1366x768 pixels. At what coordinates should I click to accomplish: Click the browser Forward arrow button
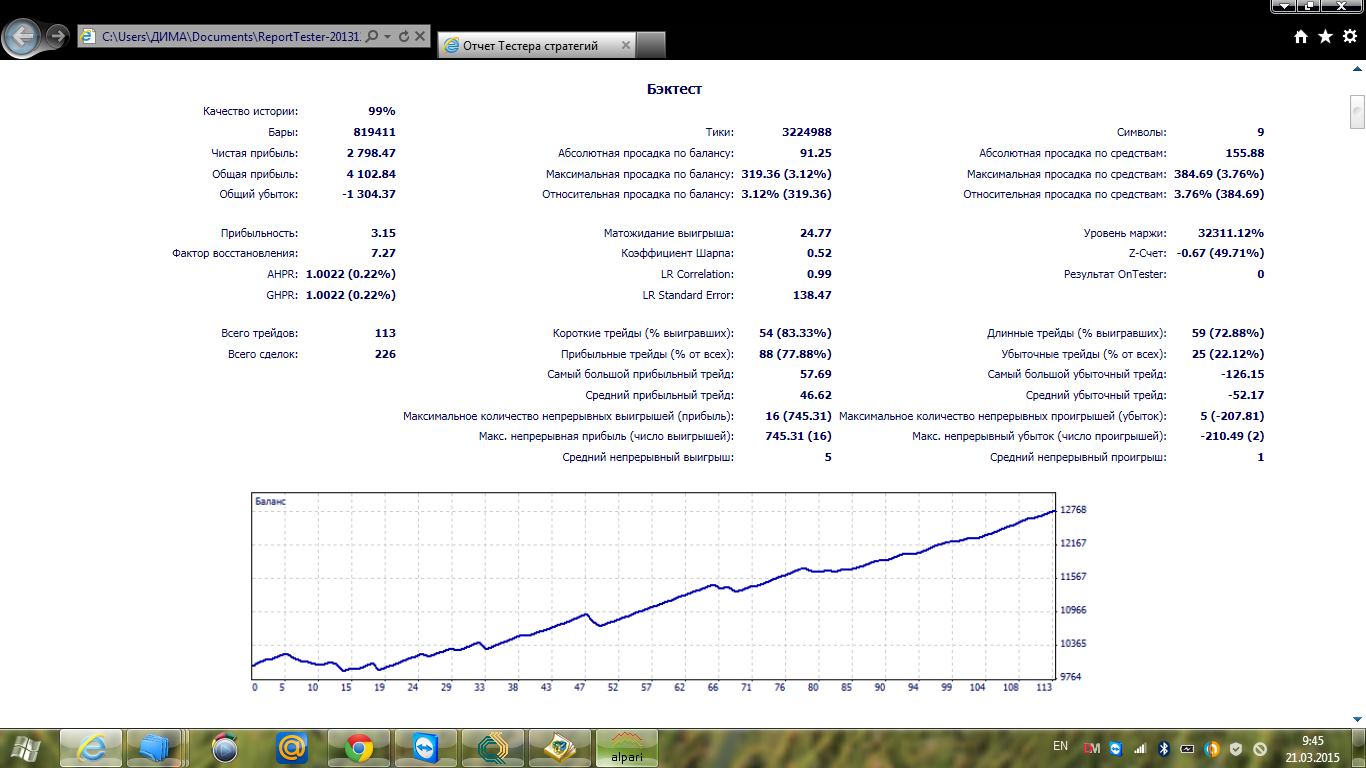(58, 36)
